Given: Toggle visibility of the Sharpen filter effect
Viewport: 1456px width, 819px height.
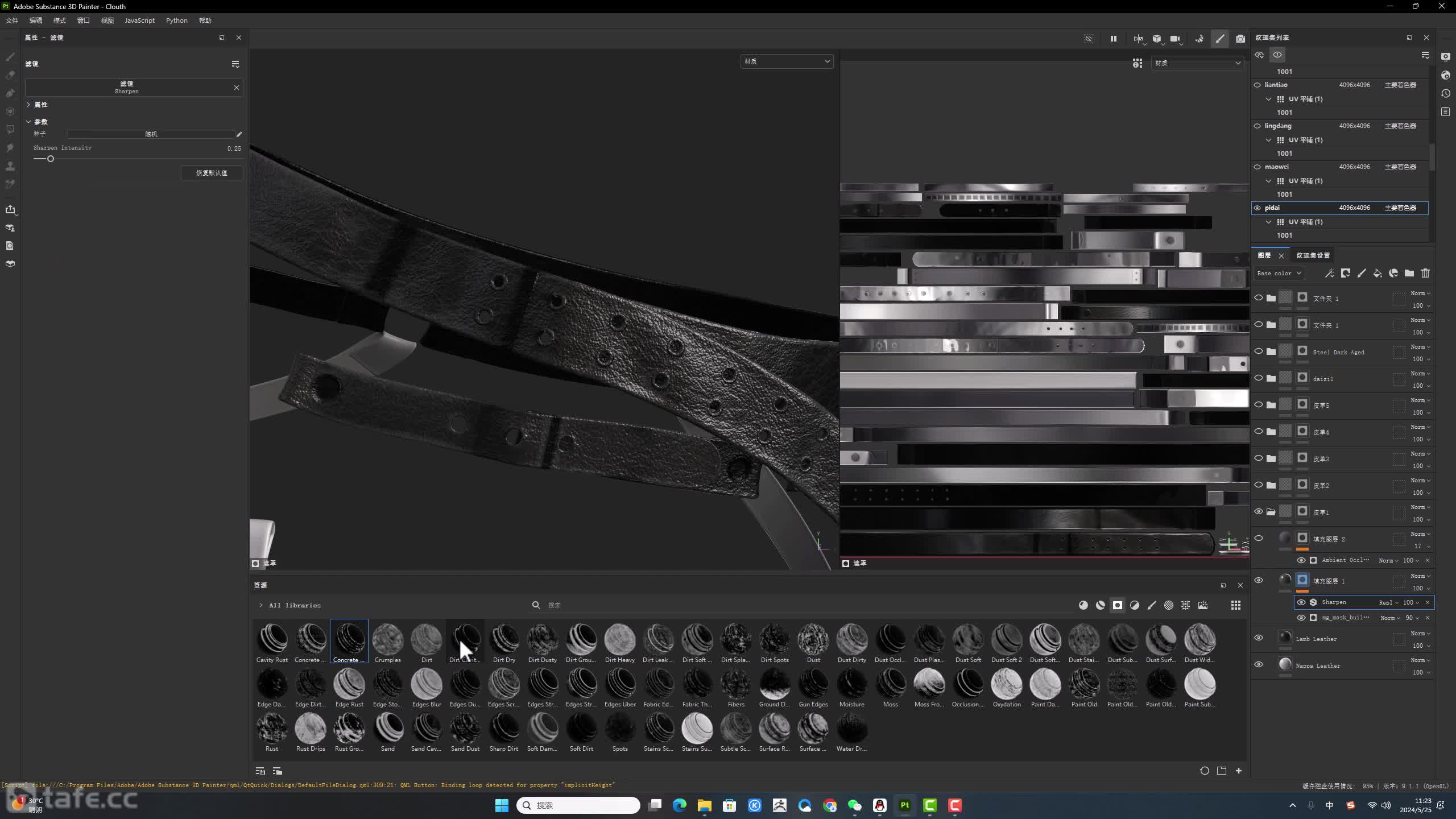Looking at the screenshot, I should tap(1301, 602).
